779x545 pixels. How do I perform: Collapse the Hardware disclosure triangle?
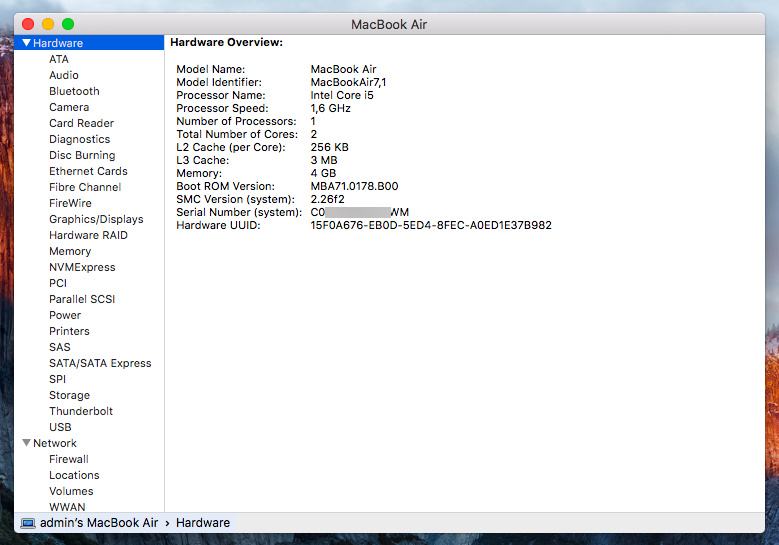coord(26,43)
